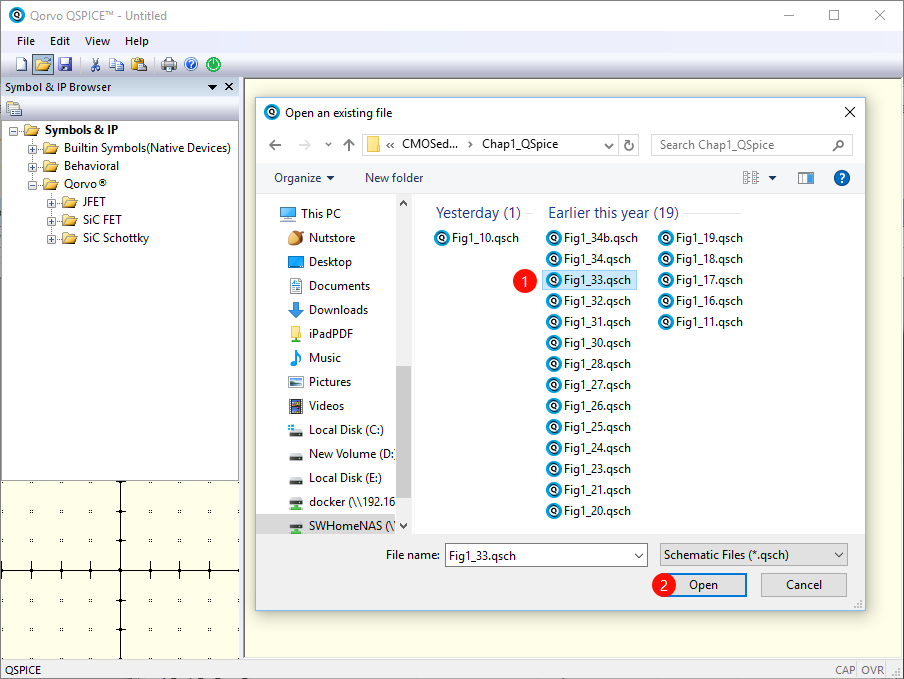Viewport: 904px width, 679px height.
Task: Click the Save toolbar icon
Action: pyautogui.click(x=65, y=65)
